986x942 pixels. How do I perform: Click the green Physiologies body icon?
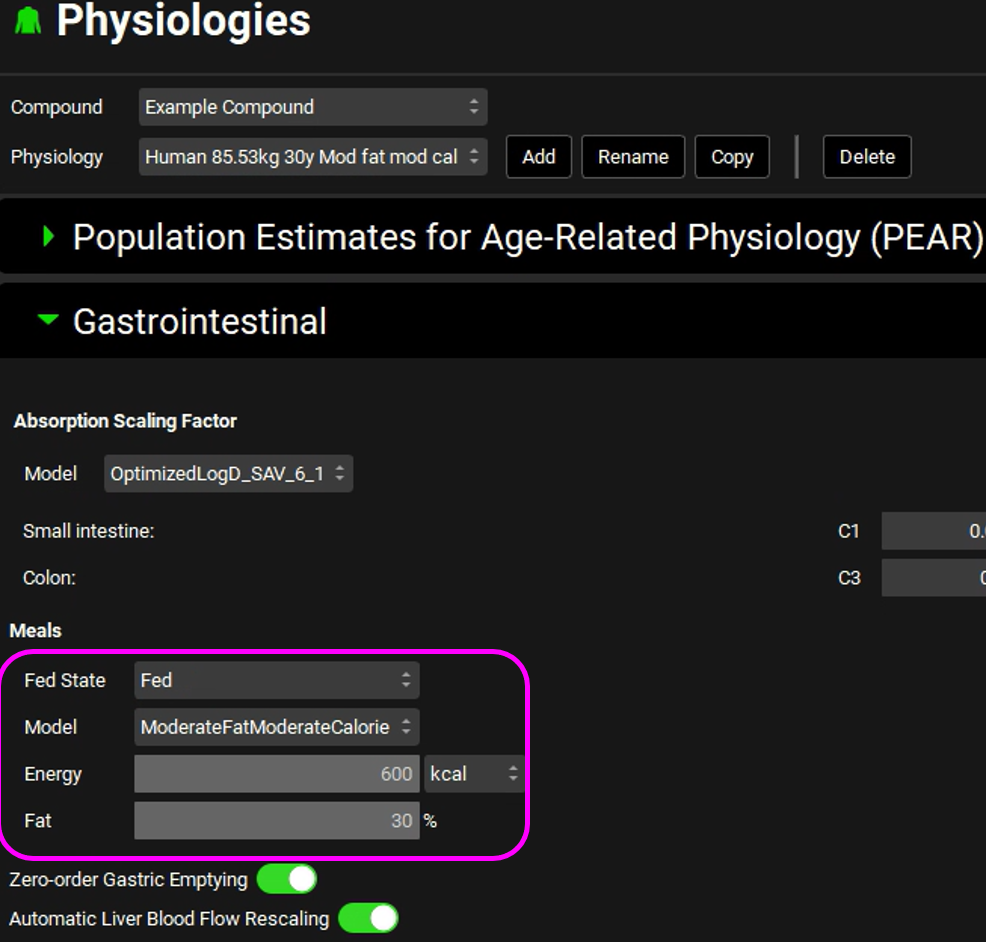(x=27, y=20)
